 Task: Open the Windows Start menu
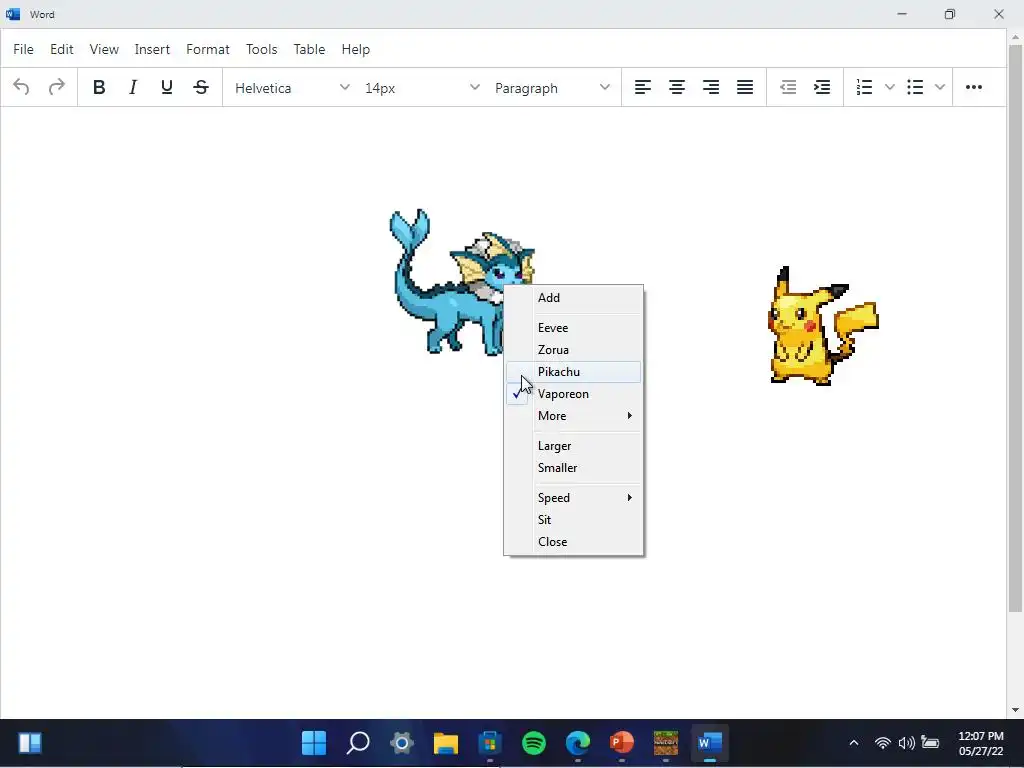coord(314,743)
